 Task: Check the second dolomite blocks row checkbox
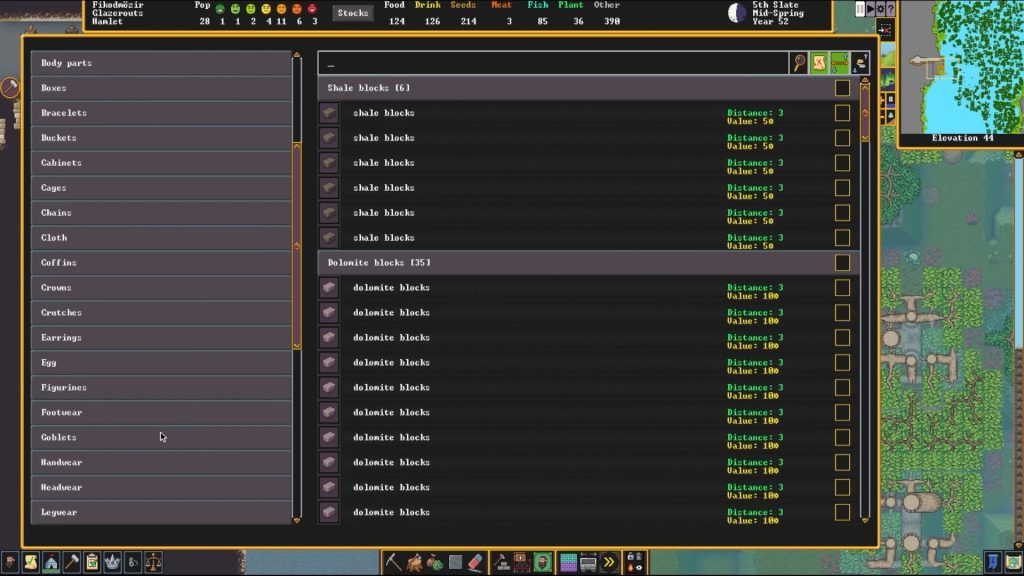[x=842, y=313]
